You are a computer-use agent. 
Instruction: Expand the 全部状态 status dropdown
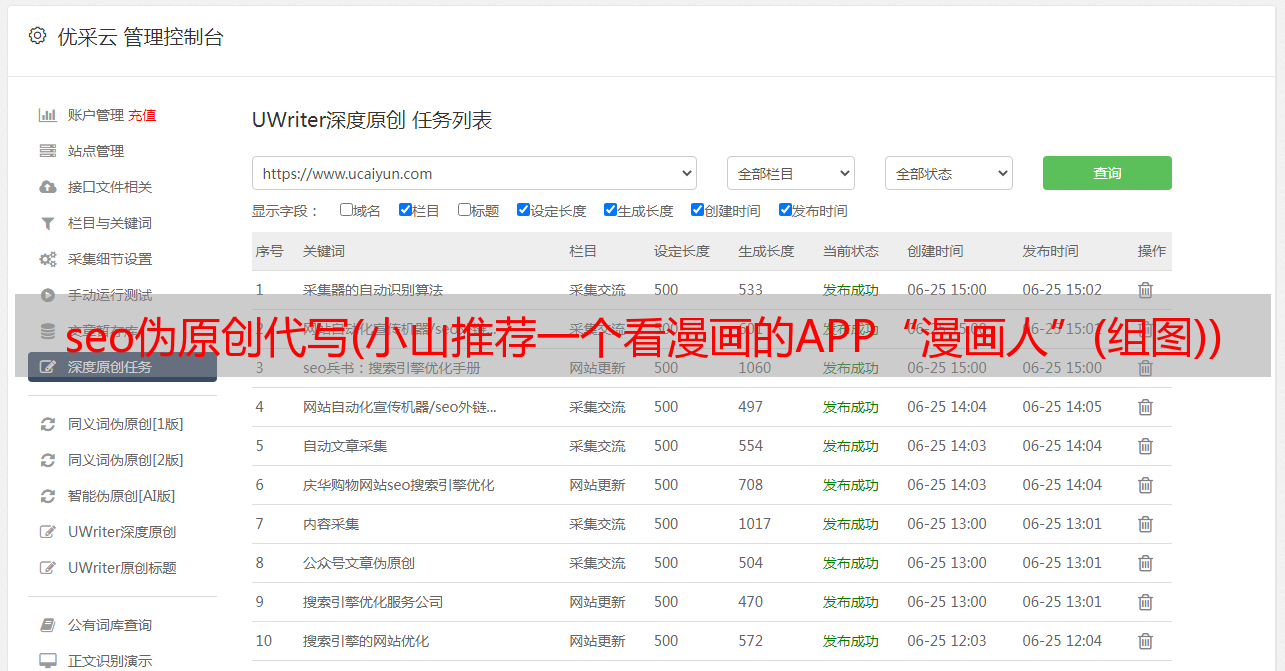948,173
